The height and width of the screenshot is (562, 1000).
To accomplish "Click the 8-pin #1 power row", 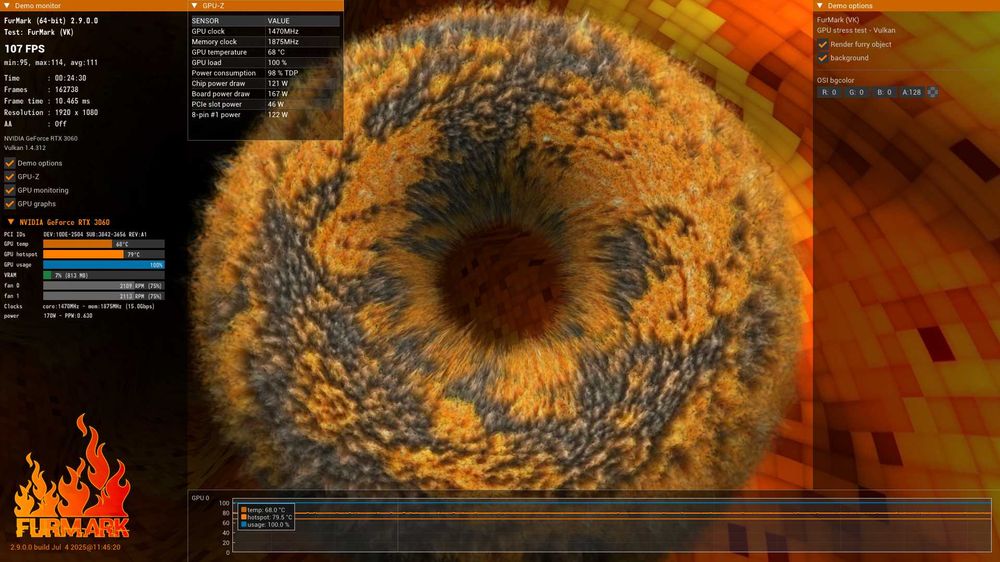I will pyautogui.click(x=265, y=115).
